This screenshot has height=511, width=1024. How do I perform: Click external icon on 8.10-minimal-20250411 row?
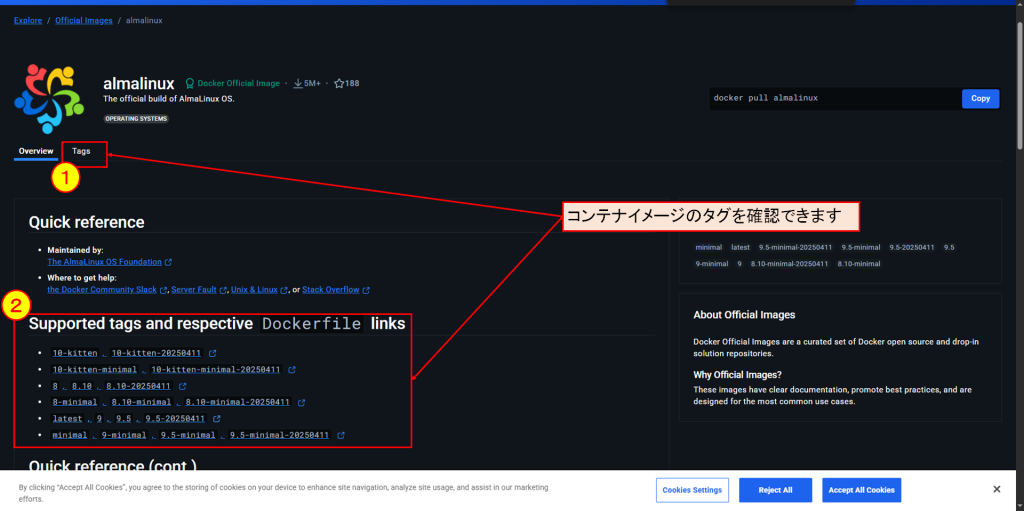(302, 403)
